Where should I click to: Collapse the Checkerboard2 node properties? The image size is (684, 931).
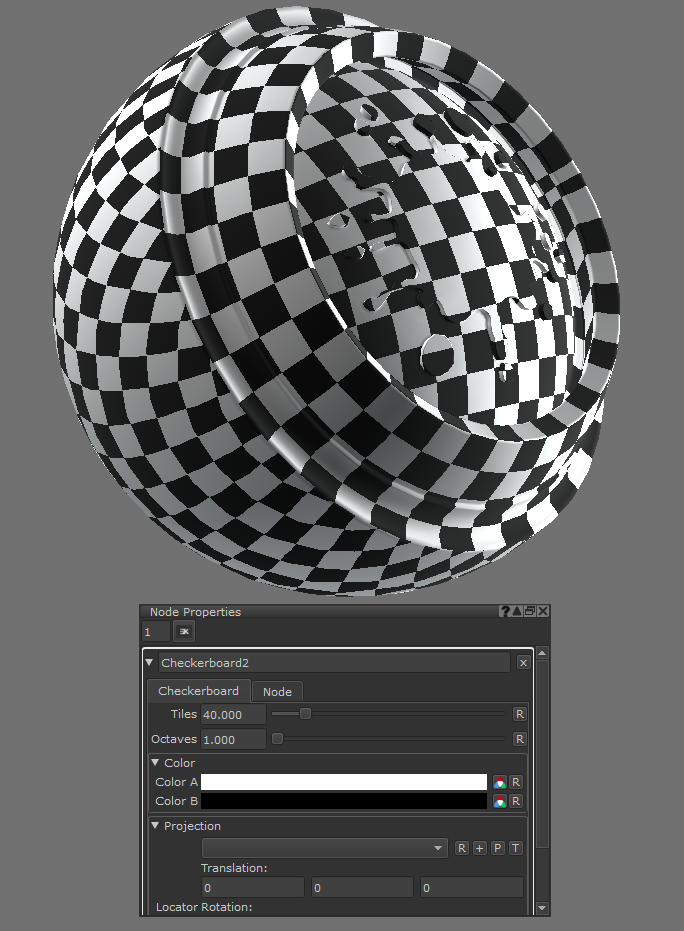[150, 662]
